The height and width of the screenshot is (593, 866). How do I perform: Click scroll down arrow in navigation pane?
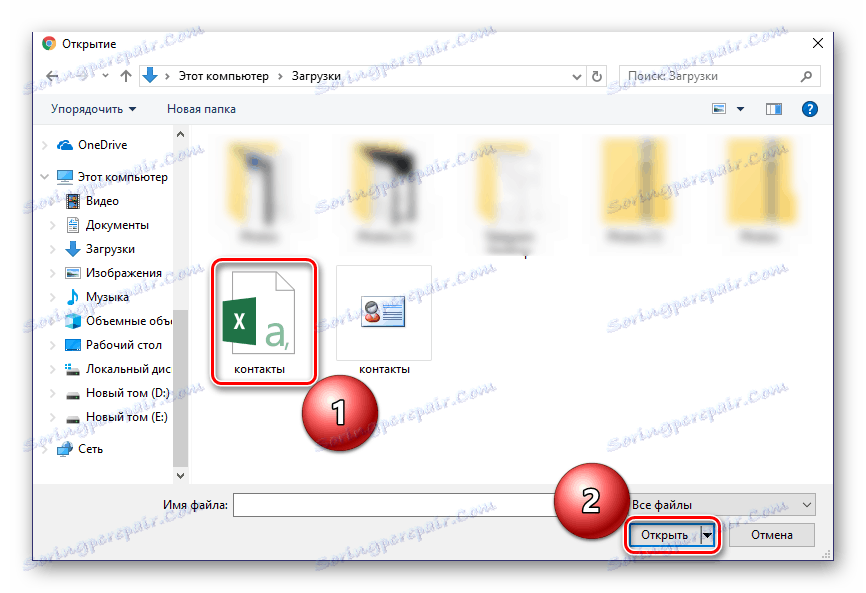point(180,475)
